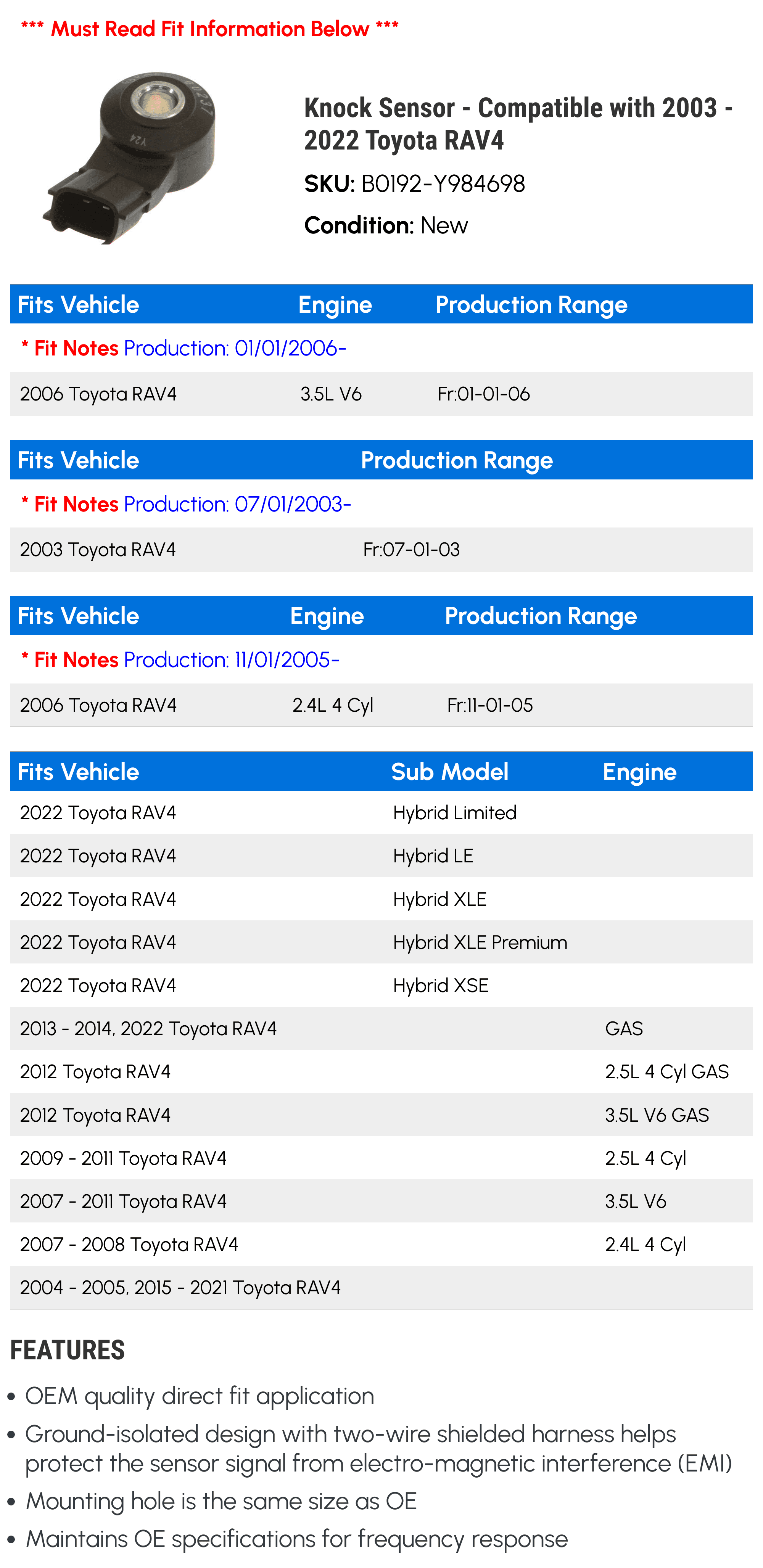Select the 2013 - 2014, 2022 Toyota RAV4 GAS row

381,1029
